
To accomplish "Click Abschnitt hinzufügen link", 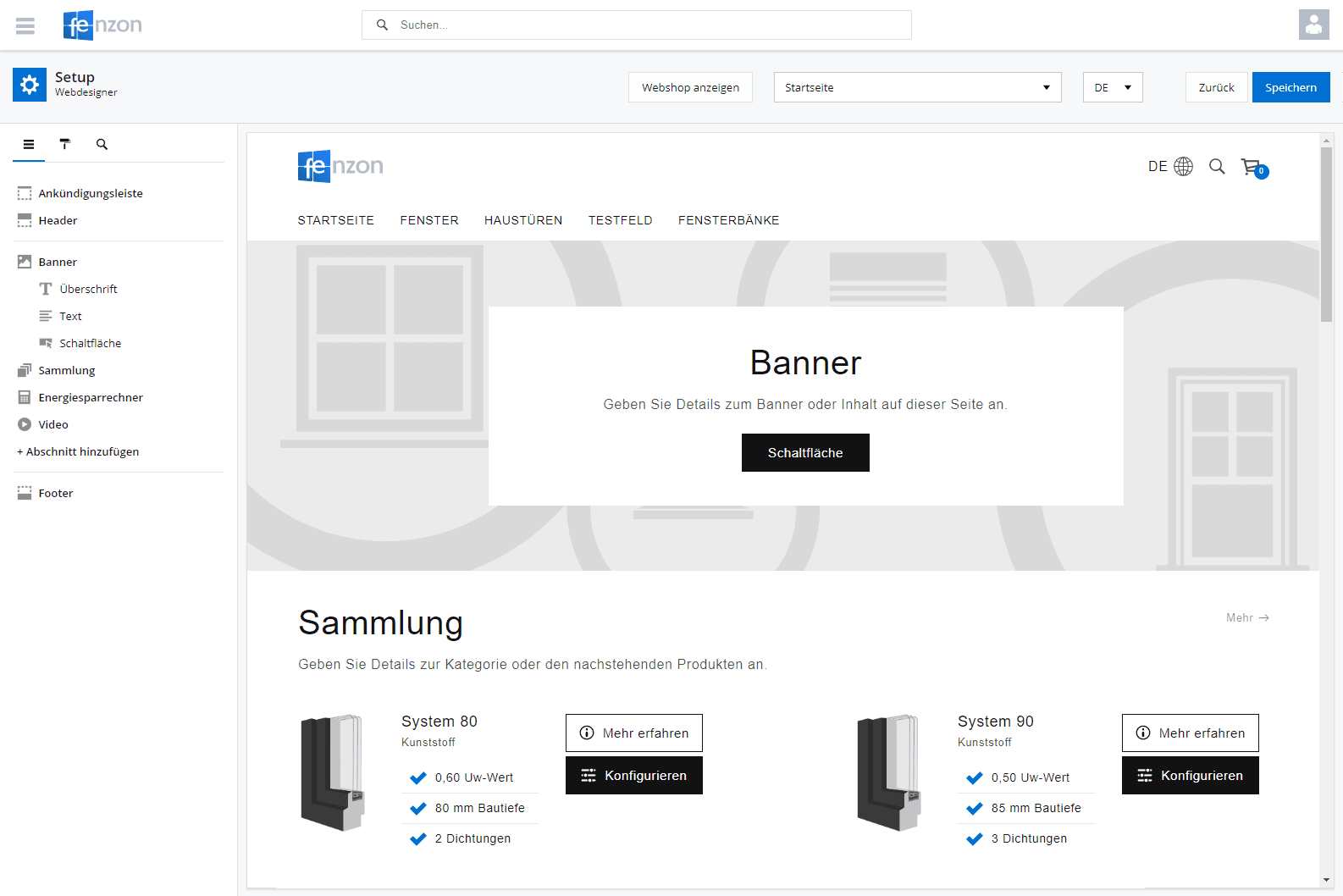I will coord(78,451).
